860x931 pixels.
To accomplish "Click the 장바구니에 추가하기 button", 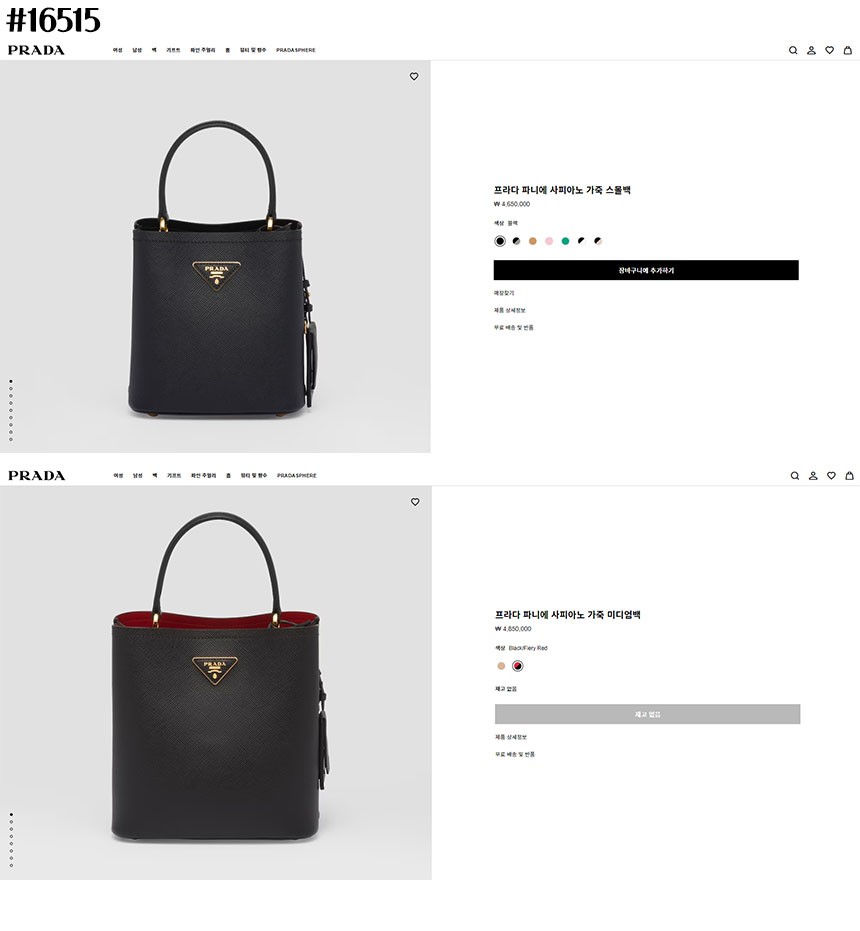I will point(646,270).
